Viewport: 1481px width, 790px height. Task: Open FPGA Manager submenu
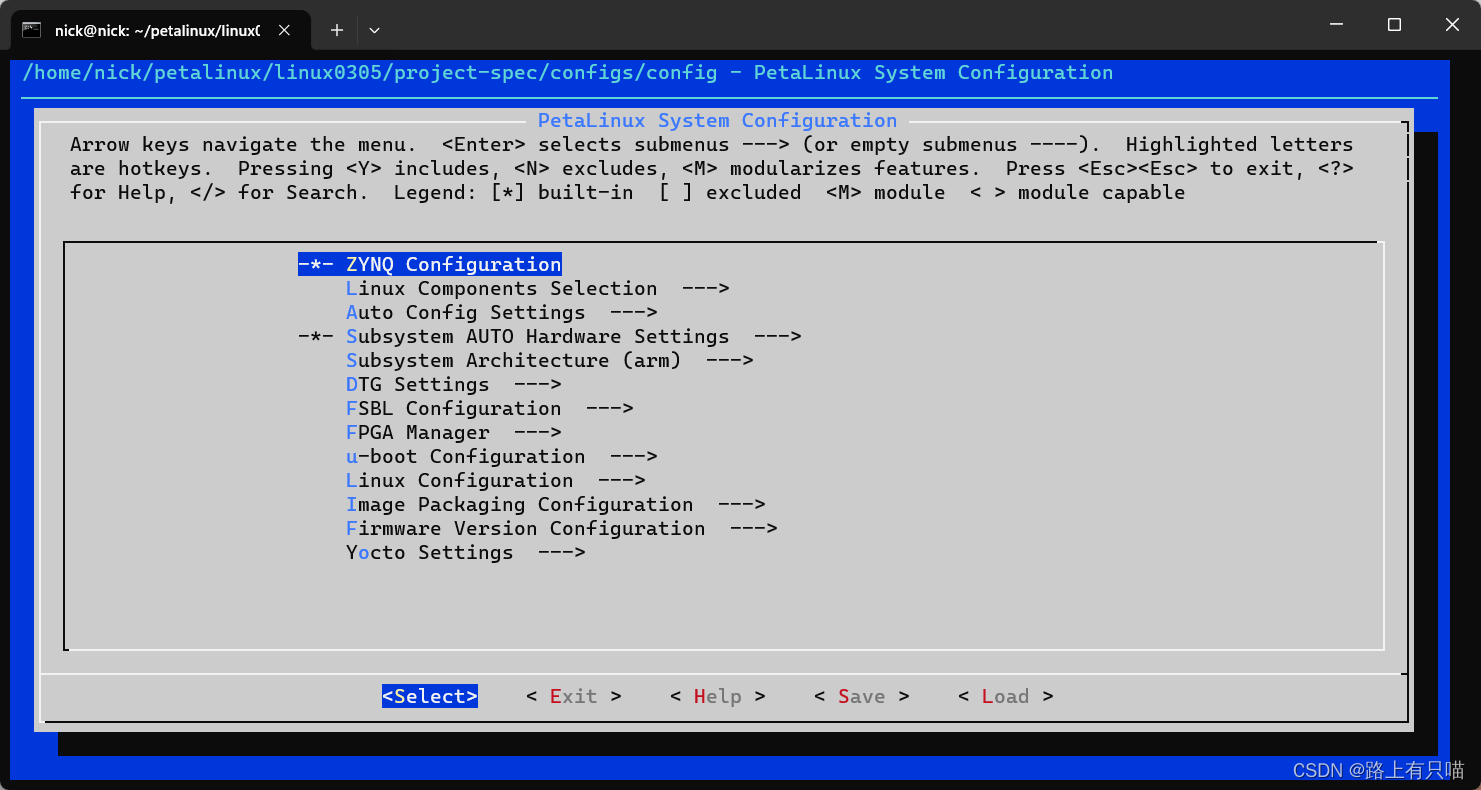(454, 432)
